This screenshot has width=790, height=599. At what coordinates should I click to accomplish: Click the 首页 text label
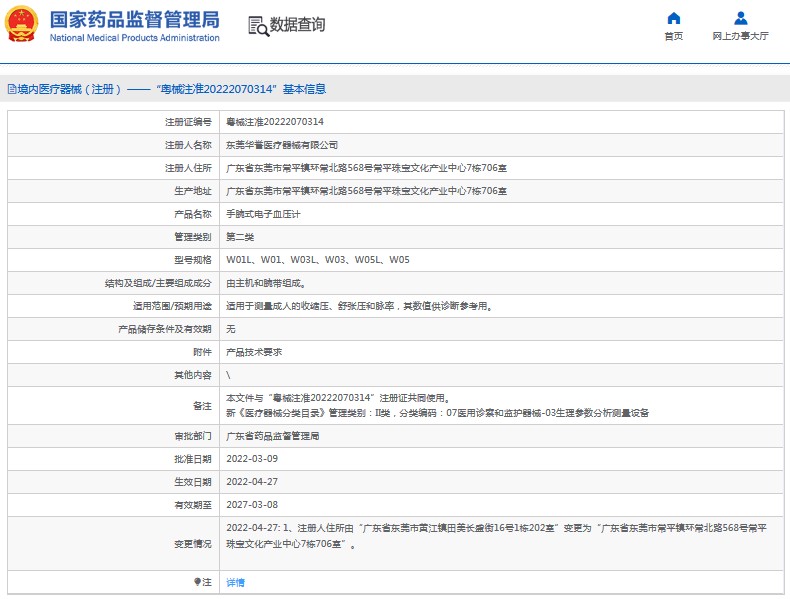pos(673,36)
